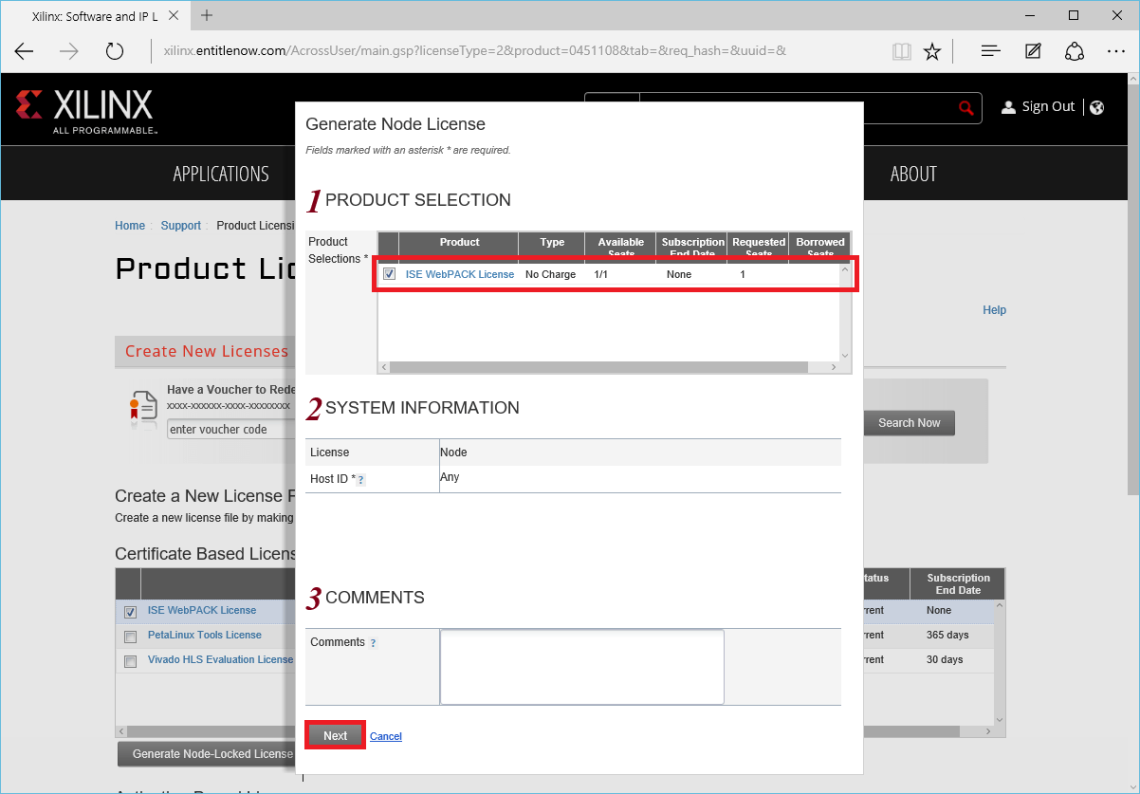Click the voucher certificate ribbon icon

point(143,408)
